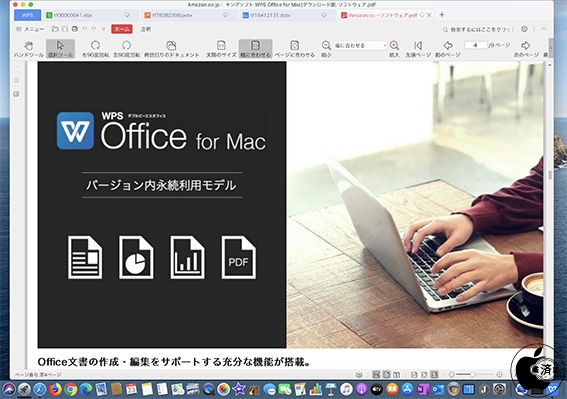Click the redo arrow

(94, 29)
